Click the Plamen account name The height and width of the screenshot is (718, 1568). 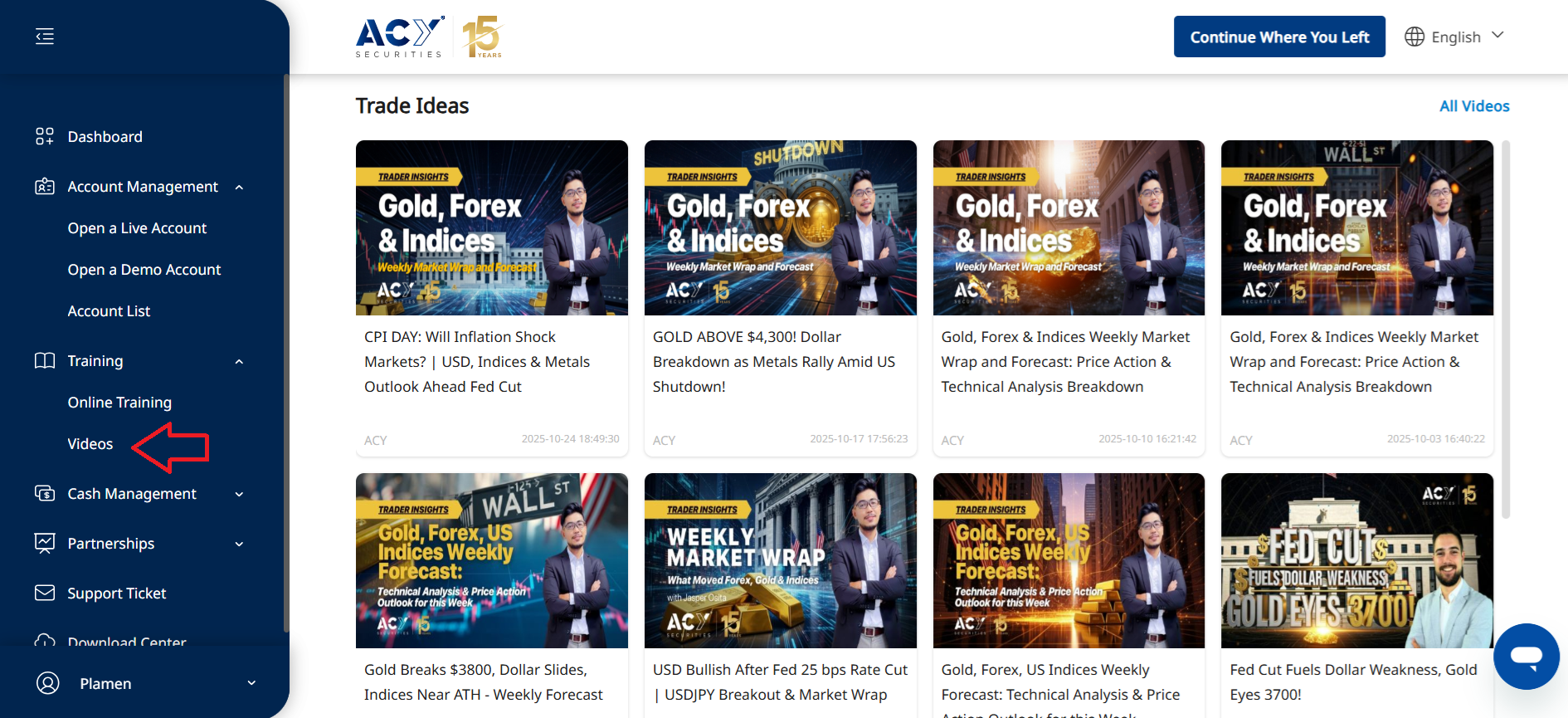(105, 683)
